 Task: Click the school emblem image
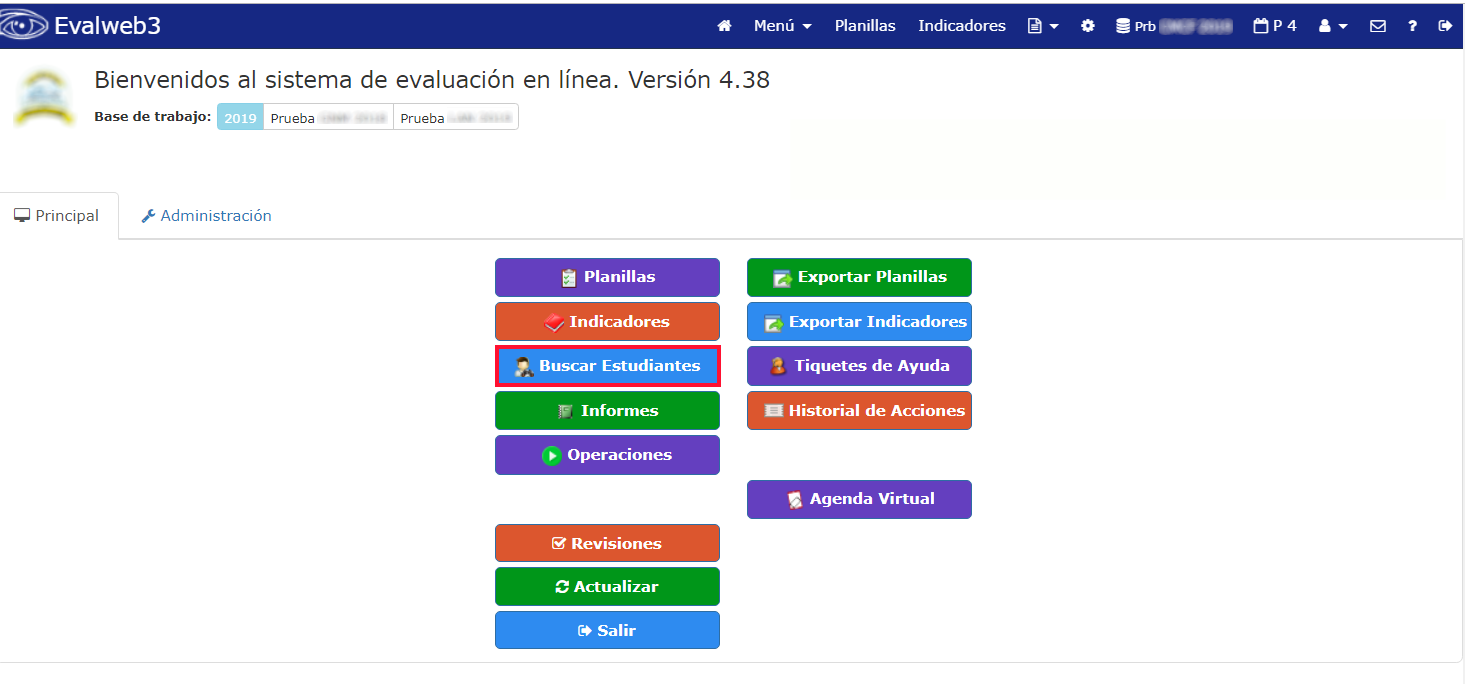[44, 98]
